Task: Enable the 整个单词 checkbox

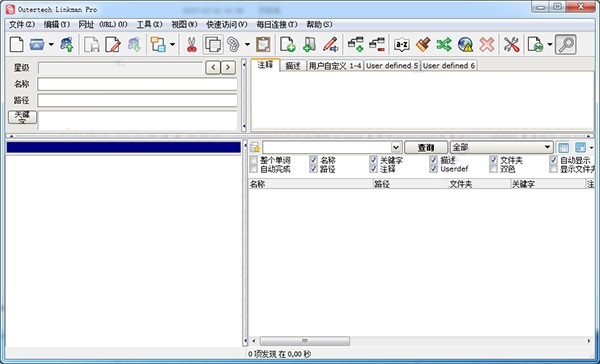Action: 254,160
